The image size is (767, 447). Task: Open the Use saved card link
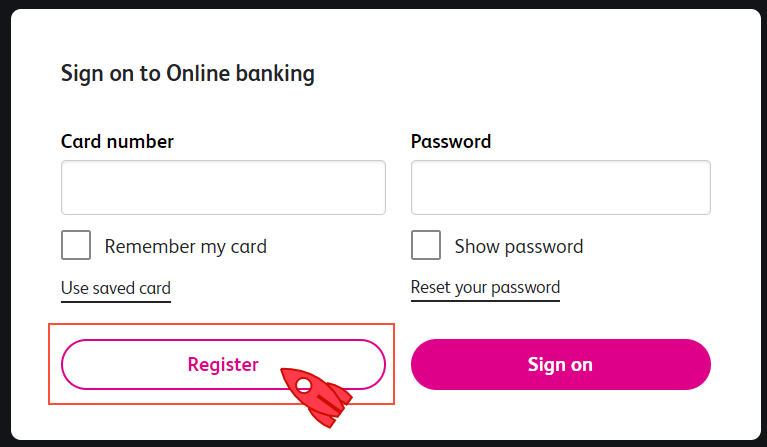(x=116, y=289)
